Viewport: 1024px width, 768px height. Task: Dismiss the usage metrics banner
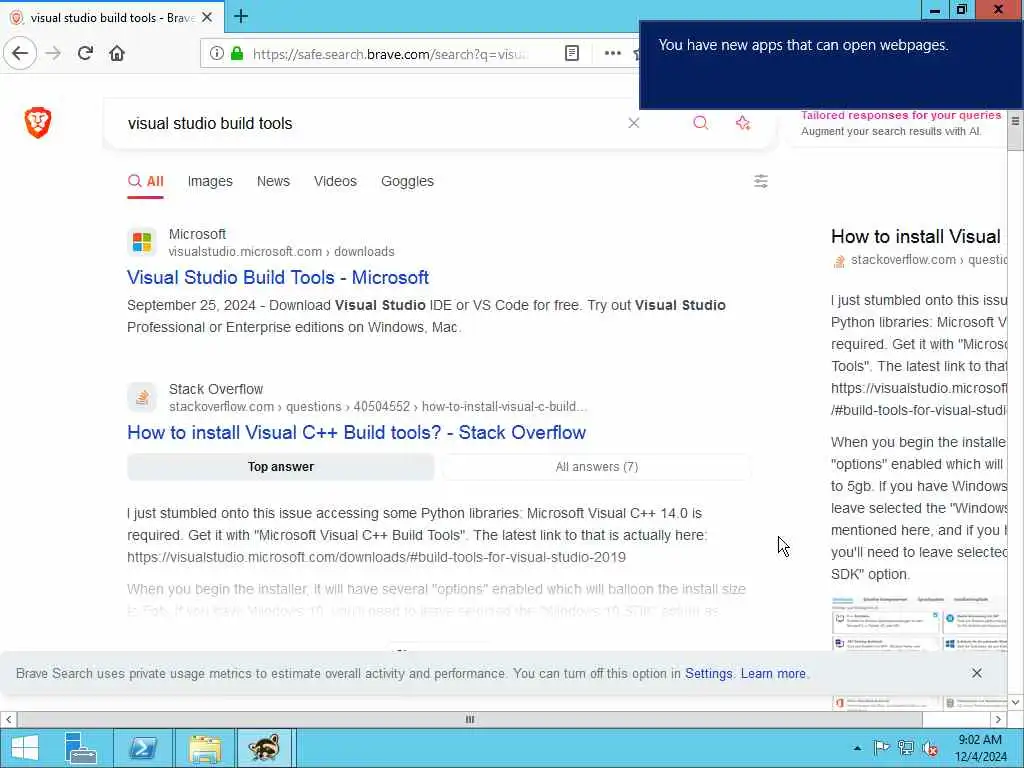tap(976, 673)
